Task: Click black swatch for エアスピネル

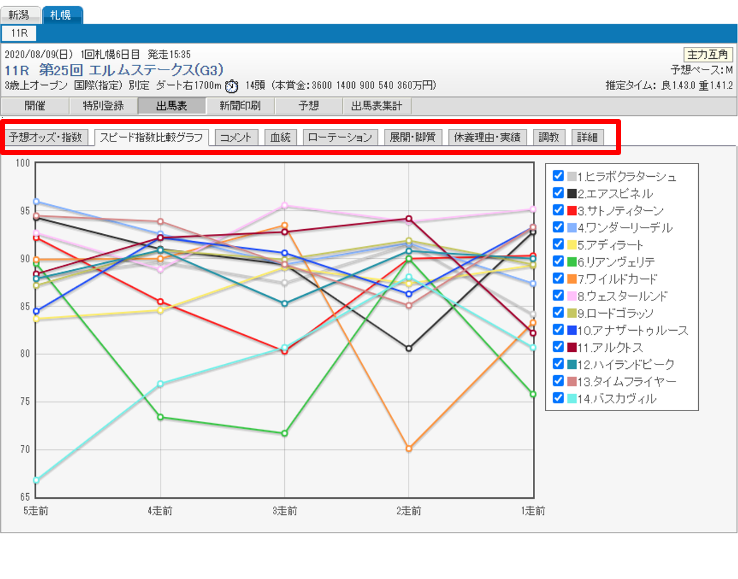Action: click(x=572, y=193)
